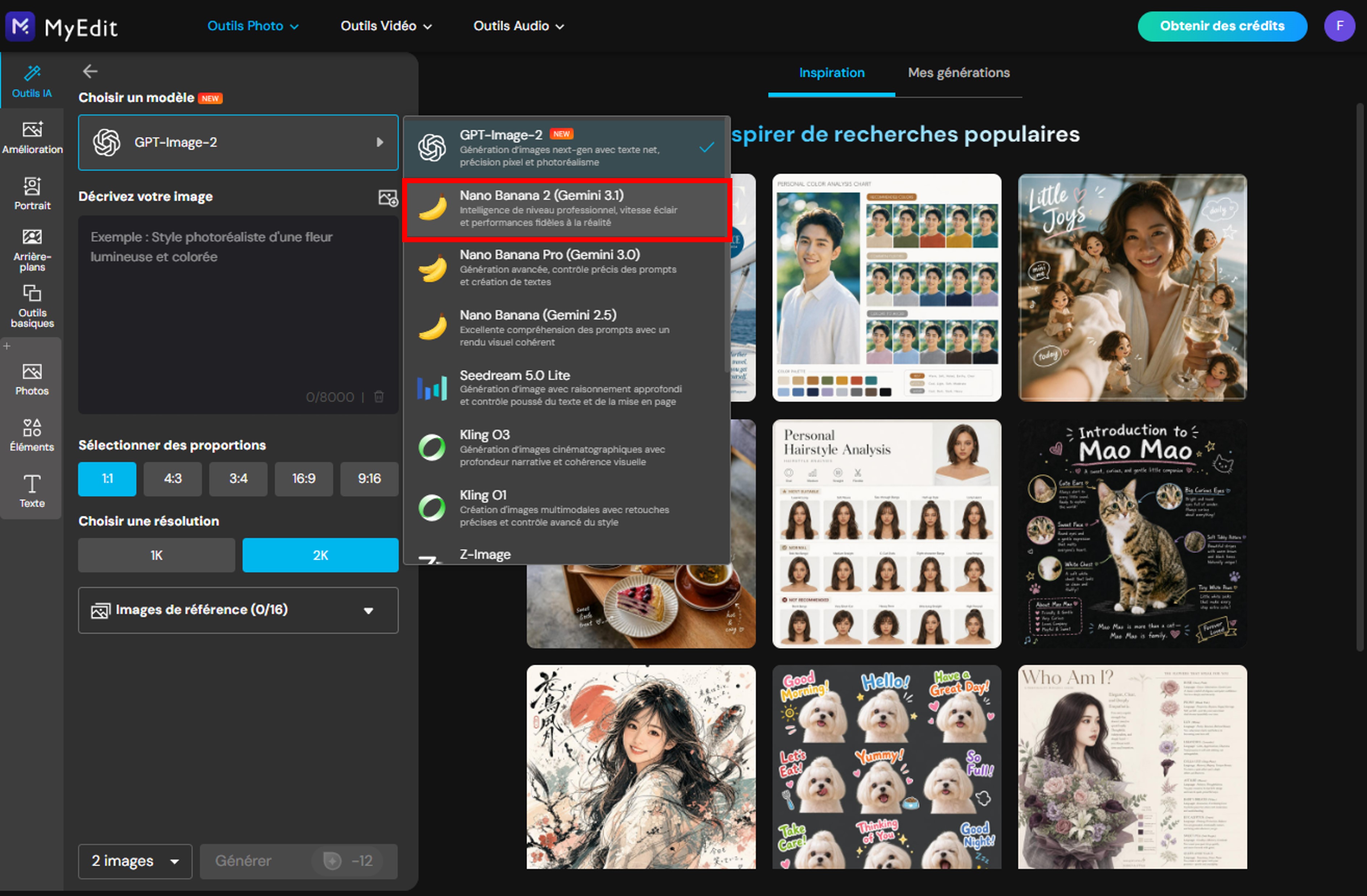Click the Générer button

click(x=299, y=861)
